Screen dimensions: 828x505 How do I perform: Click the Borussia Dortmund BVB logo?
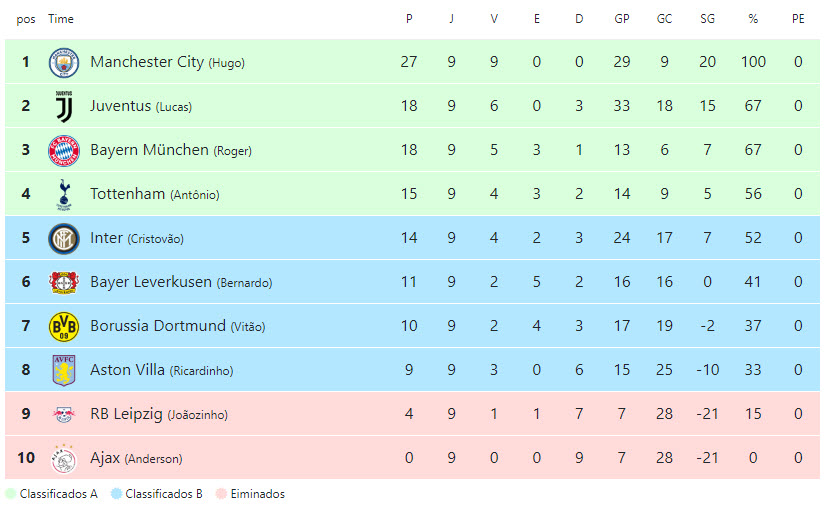[x=64, y=326]
